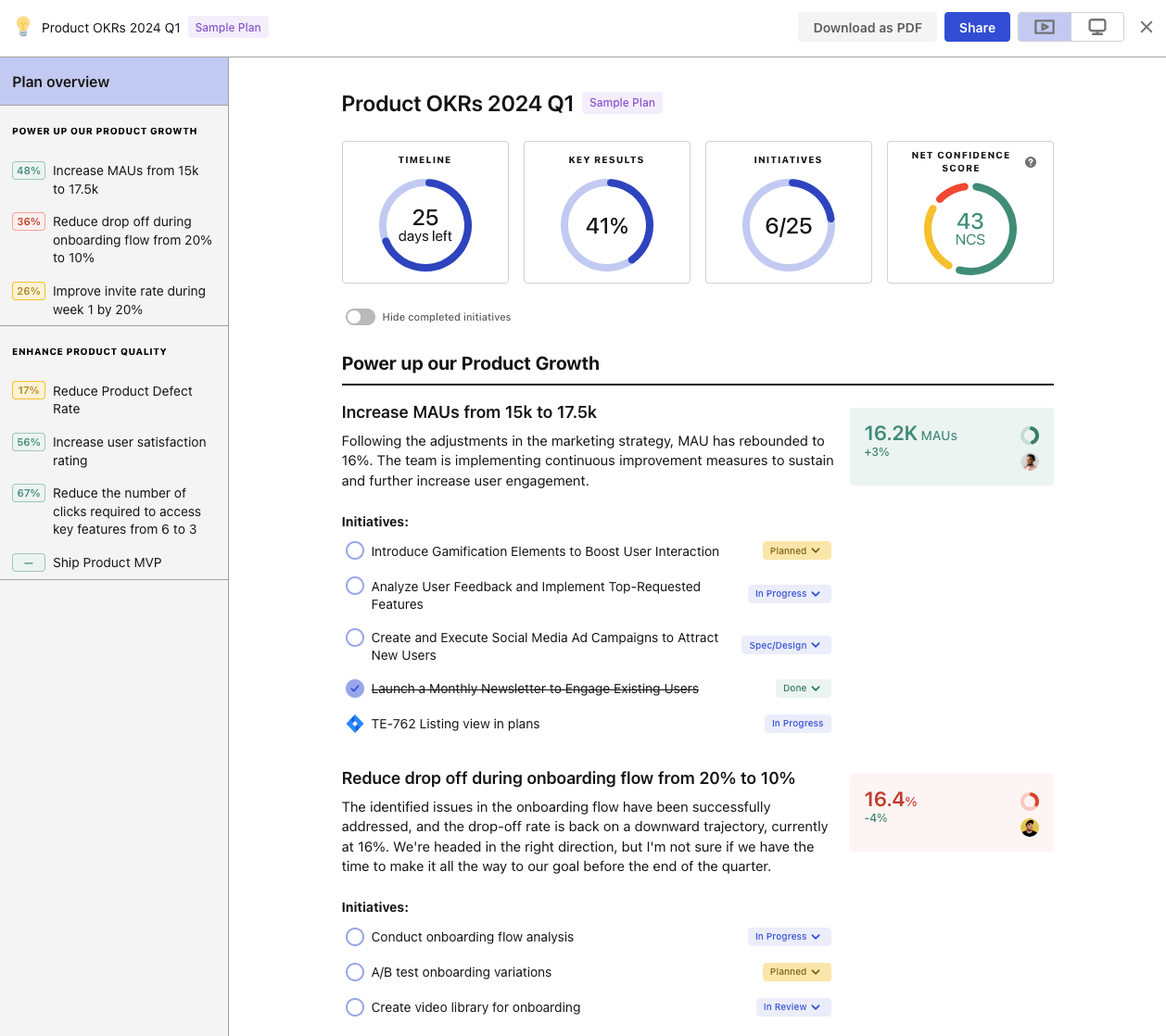Viewport: 1166px width, 1036px height.
Task: Click the lightbulb logo in the top-left corner
Action: 22,27
